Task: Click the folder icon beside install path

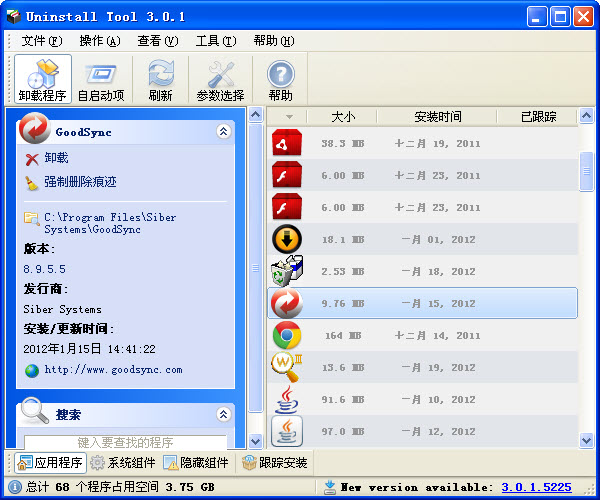Action: click(x=31, y=218)
